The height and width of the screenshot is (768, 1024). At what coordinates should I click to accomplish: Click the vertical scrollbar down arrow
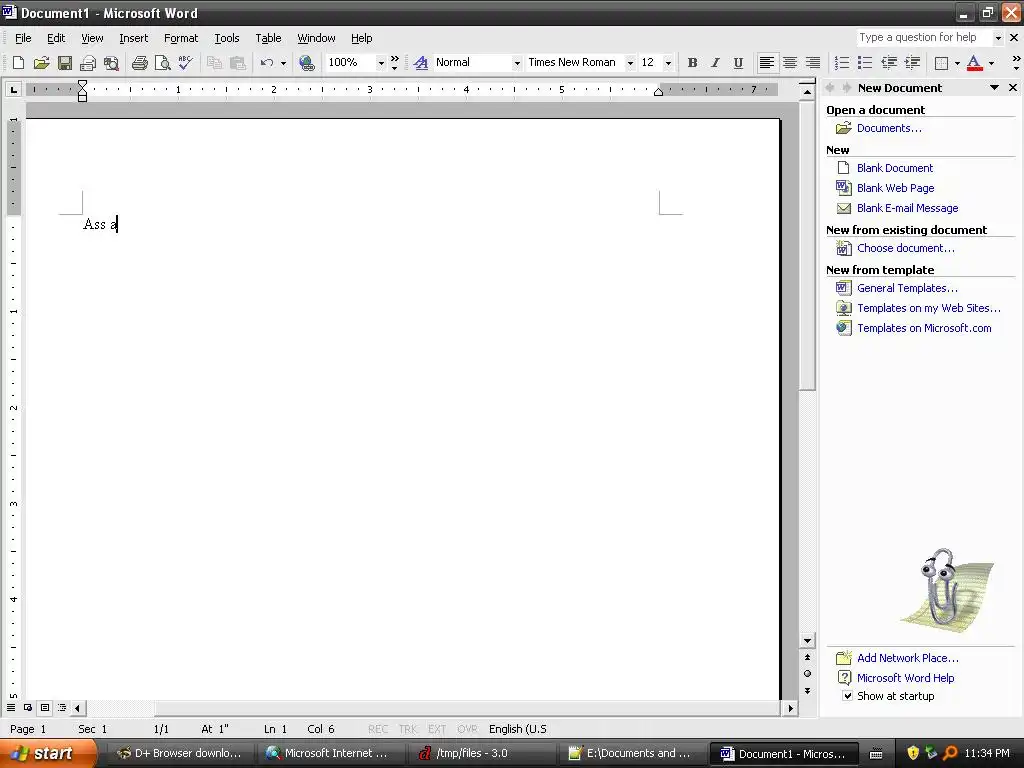click(808, 641)
